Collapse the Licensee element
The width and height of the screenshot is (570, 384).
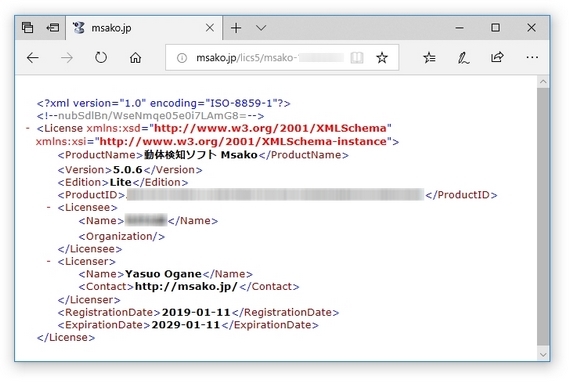click(49, 207)
